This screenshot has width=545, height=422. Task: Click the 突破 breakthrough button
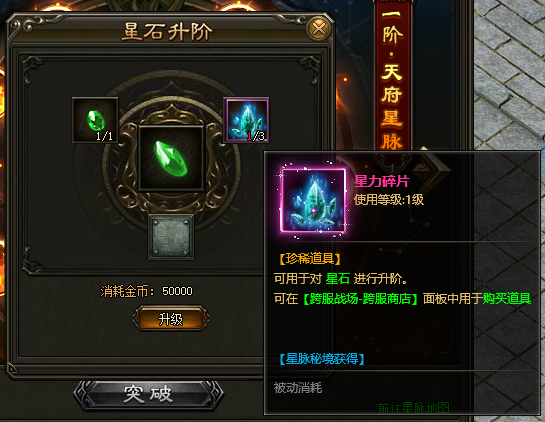(148, 395)
